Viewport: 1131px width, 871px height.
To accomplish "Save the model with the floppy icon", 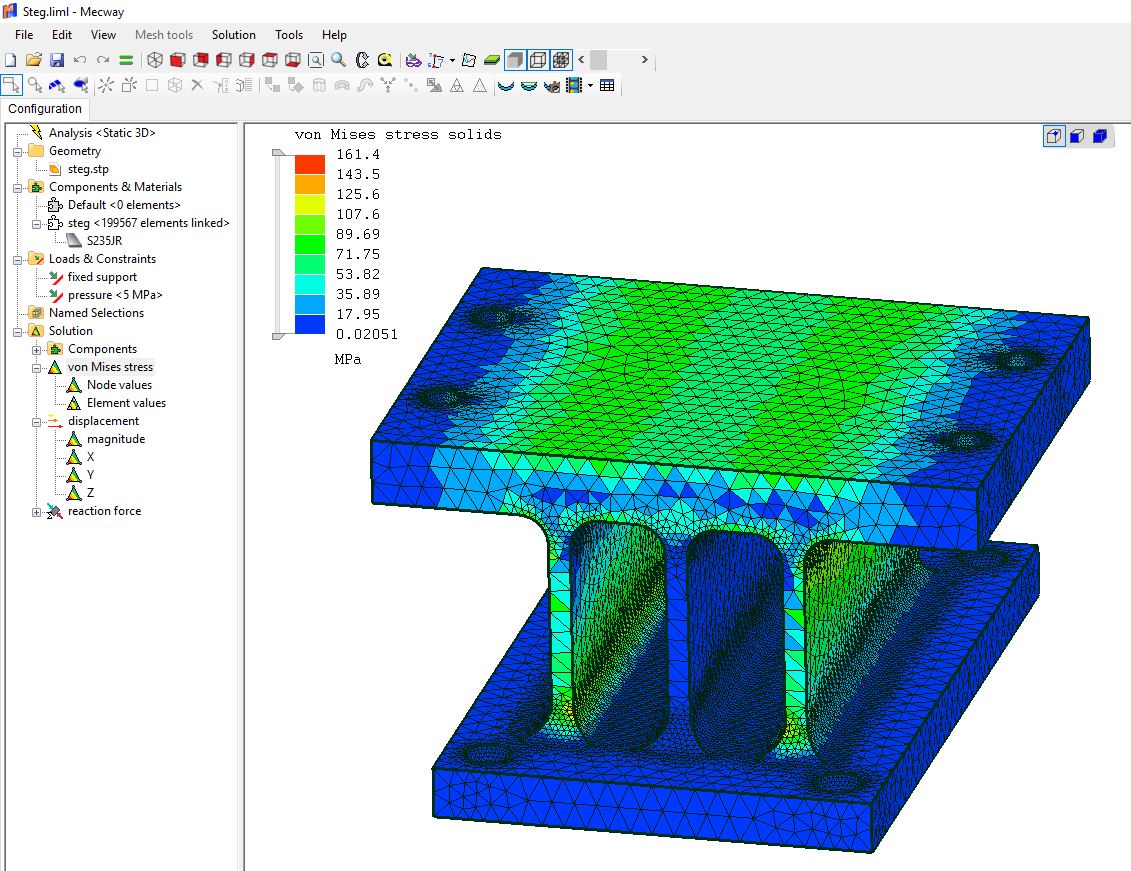I will pyautogui.click(x=57, y=60).
